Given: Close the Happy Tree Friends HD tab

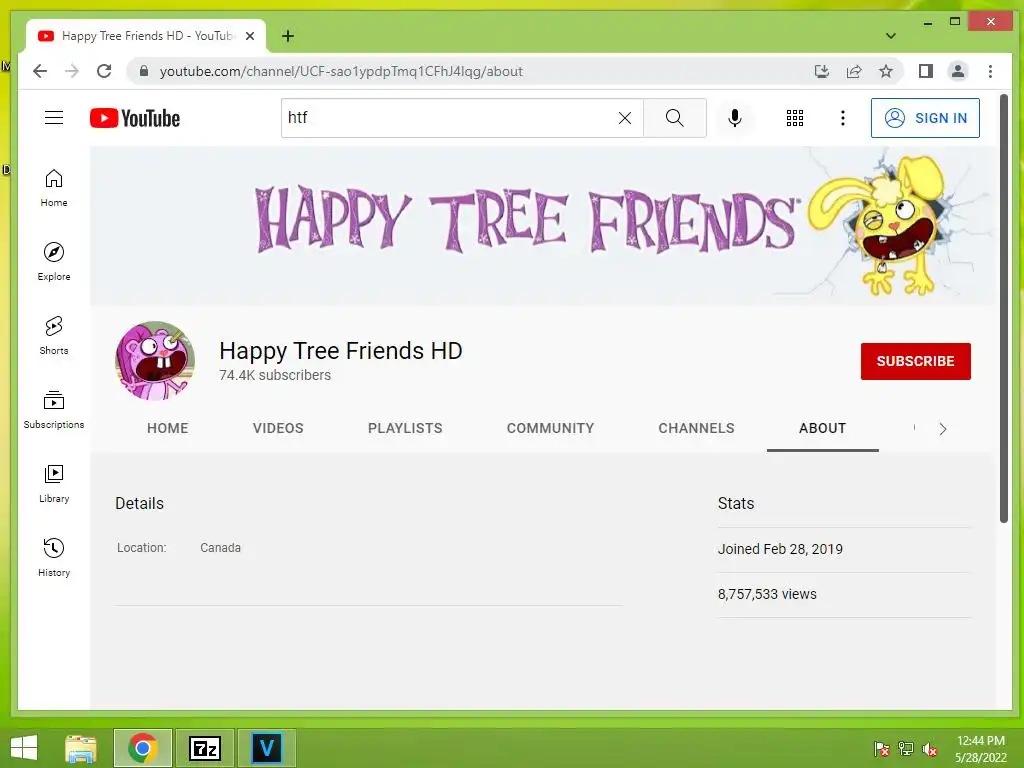Looking at the screenshot, I should coord(249,36).
